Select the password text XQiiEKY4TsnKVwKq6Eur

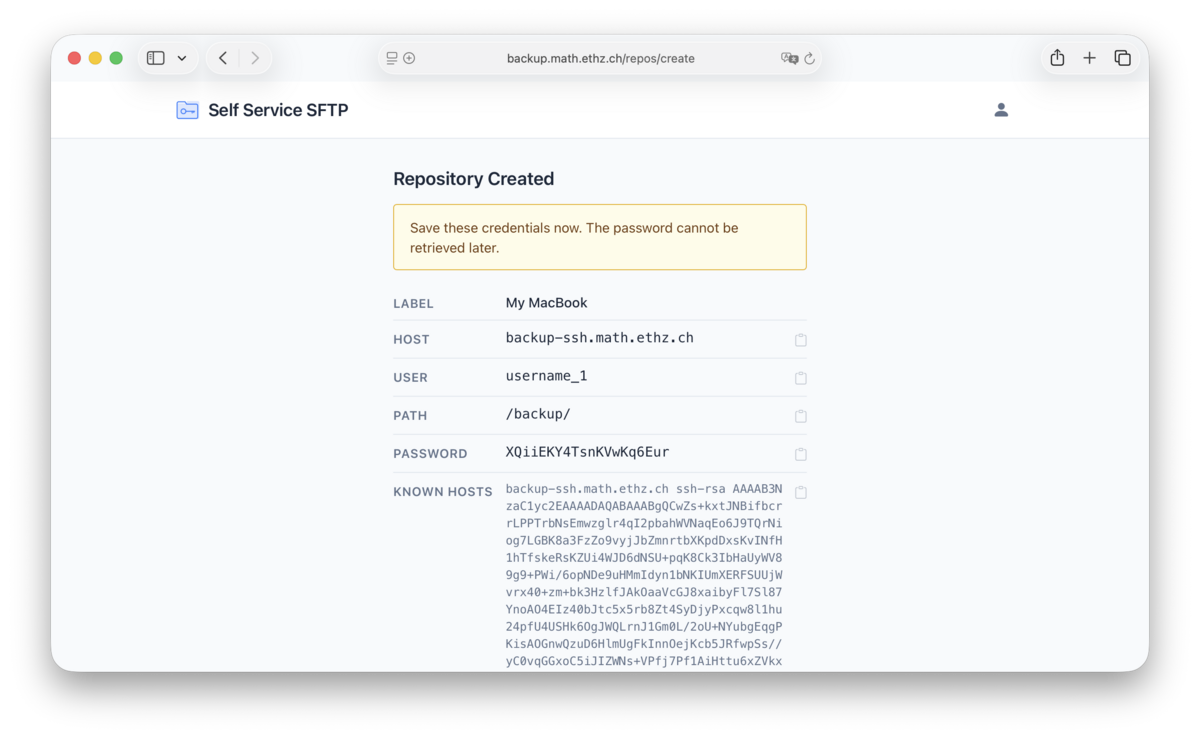tap(587, 452)
